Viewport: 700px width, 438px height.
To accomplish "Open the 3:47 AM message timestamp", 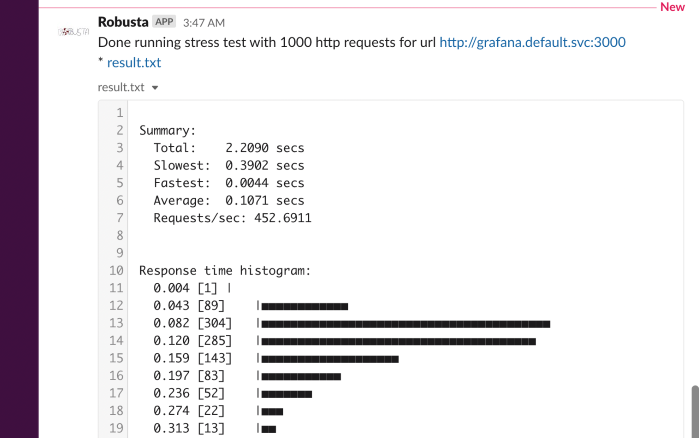I will coord(204,23).
